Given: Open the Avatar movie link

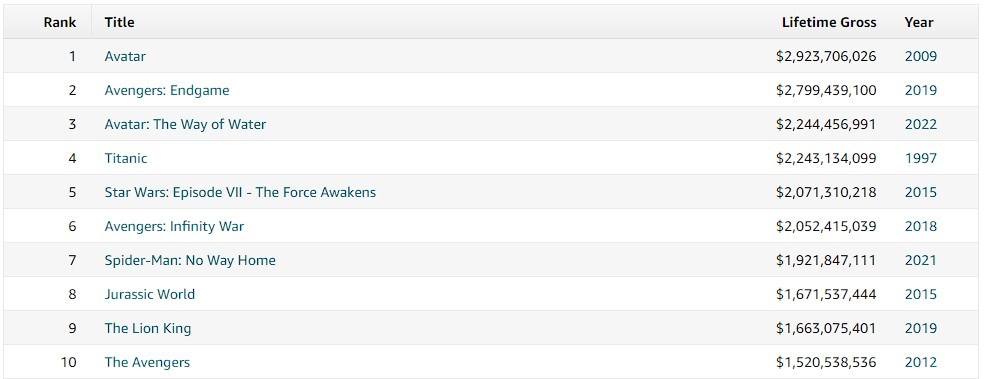Looking at the screenshot, I should (x=125, y=56).
